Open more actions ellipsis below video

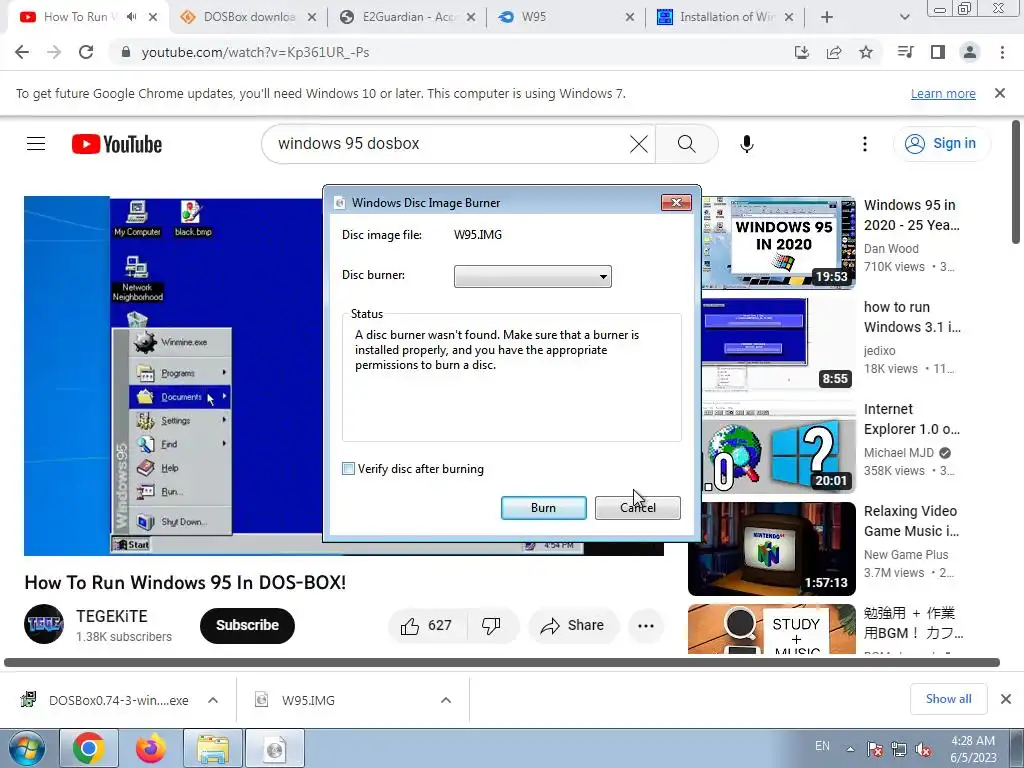(x=646, y=626)
